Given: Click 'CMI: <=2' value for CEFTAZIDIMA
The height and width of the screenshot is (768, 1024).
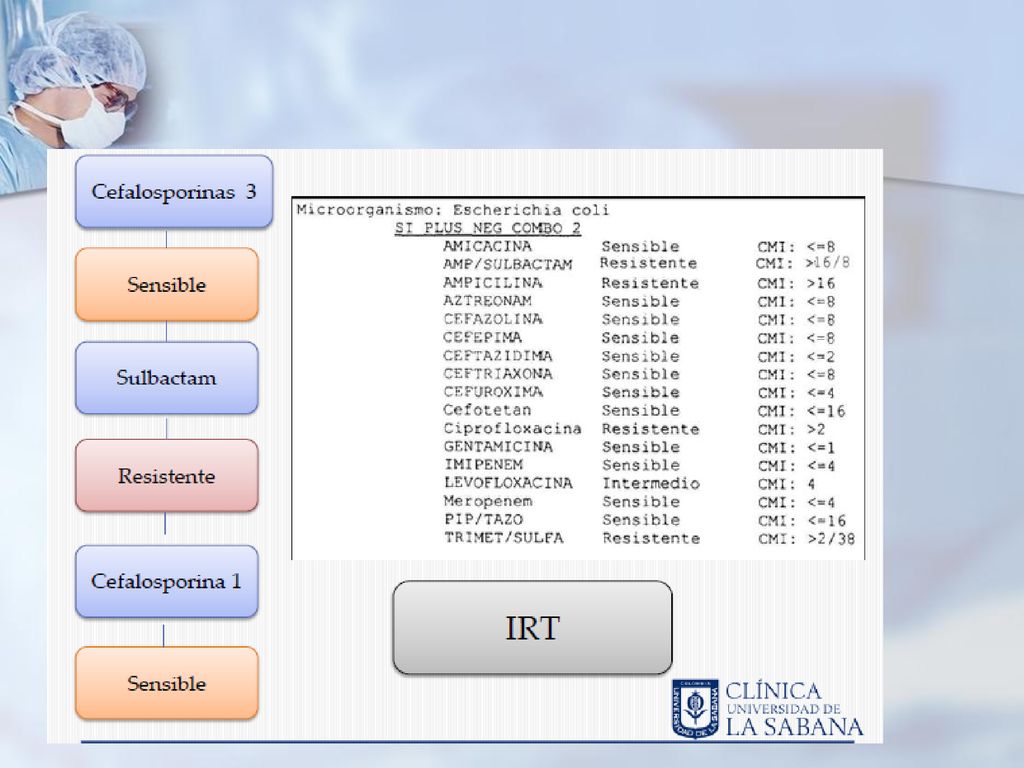Looking at the screenshot, I should tap(796, 357).
